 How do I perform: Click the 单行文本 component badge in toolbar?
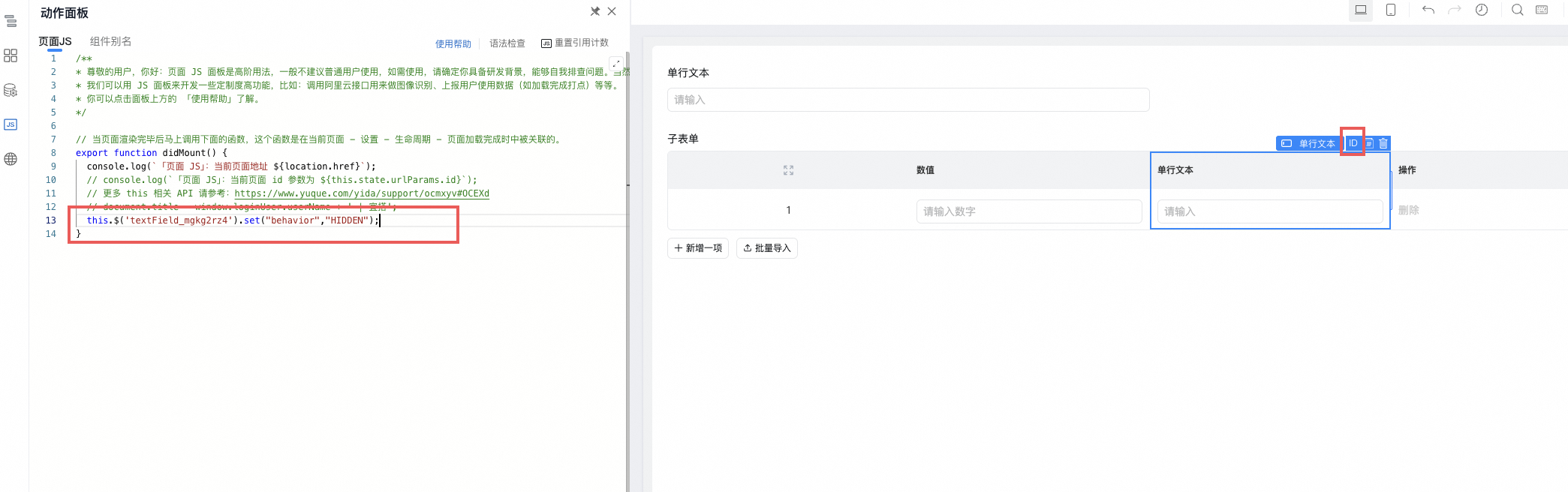point(1308,143)
